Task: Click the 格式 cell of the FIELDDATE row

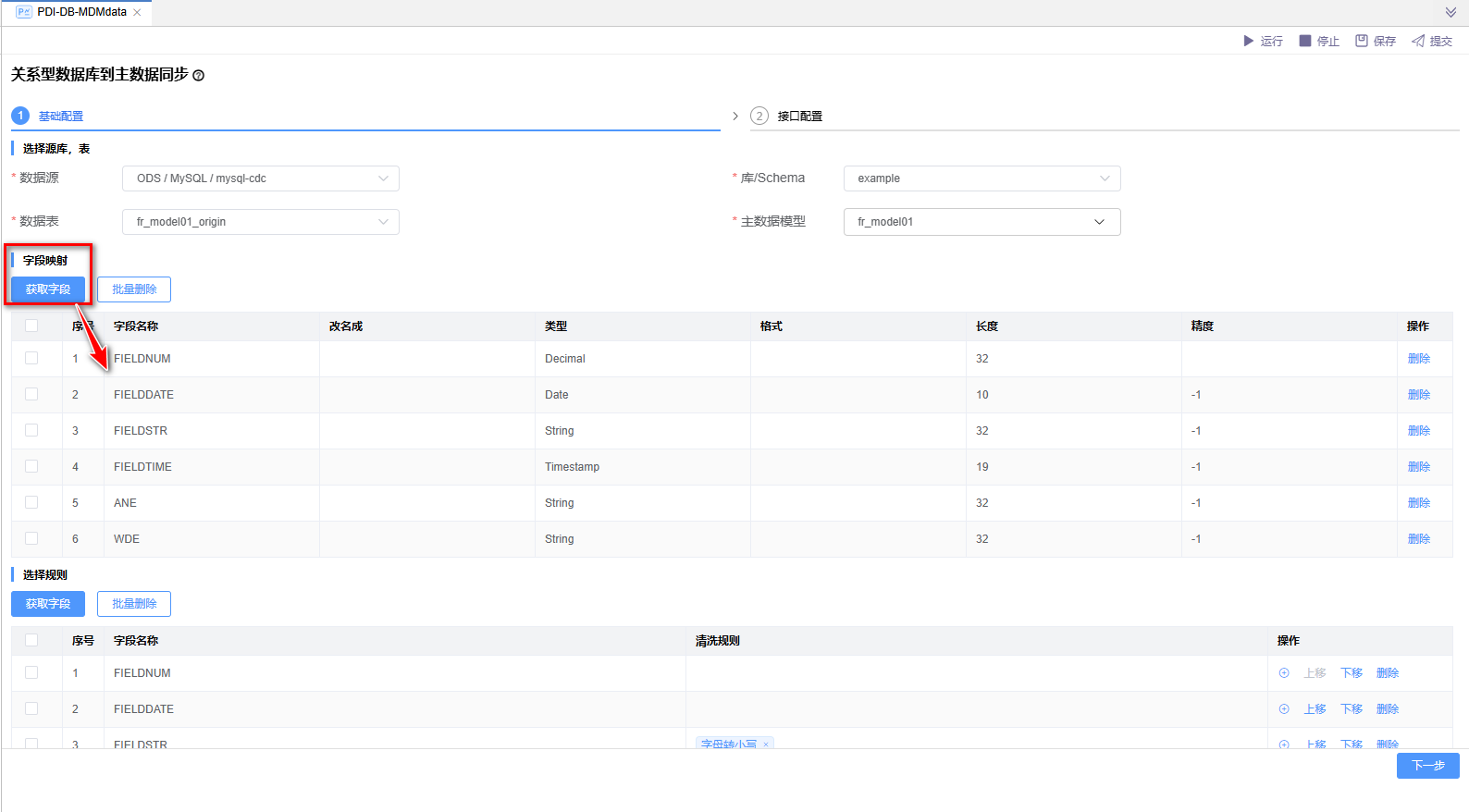Action: 858,395
